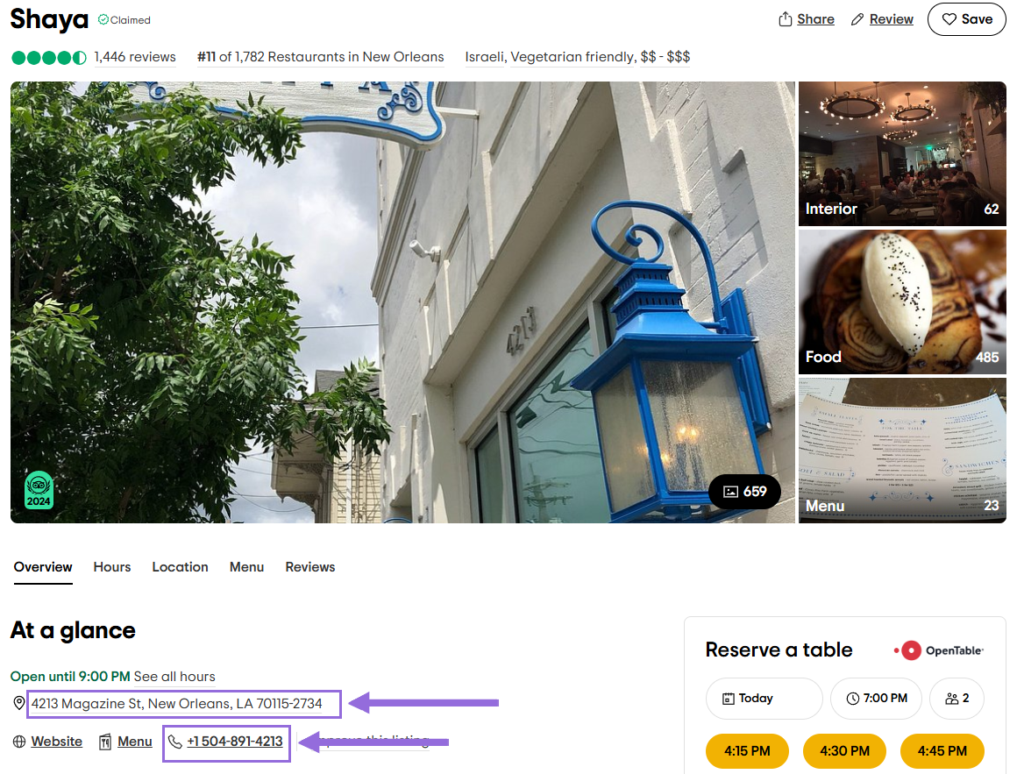Screen dimensions: 1024x774
Task: Click the people icon in party size selector
Action: pyautogui.click(x=952, y=699)
